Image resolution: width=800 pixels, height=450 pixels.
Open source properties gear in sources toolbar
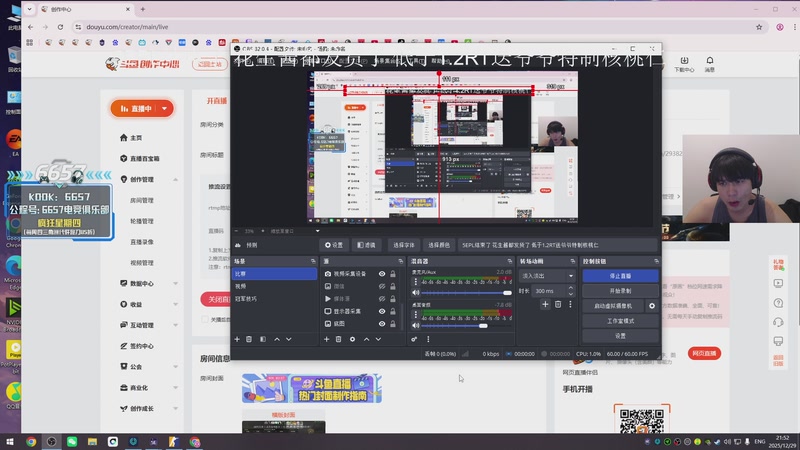pos(352,339)
